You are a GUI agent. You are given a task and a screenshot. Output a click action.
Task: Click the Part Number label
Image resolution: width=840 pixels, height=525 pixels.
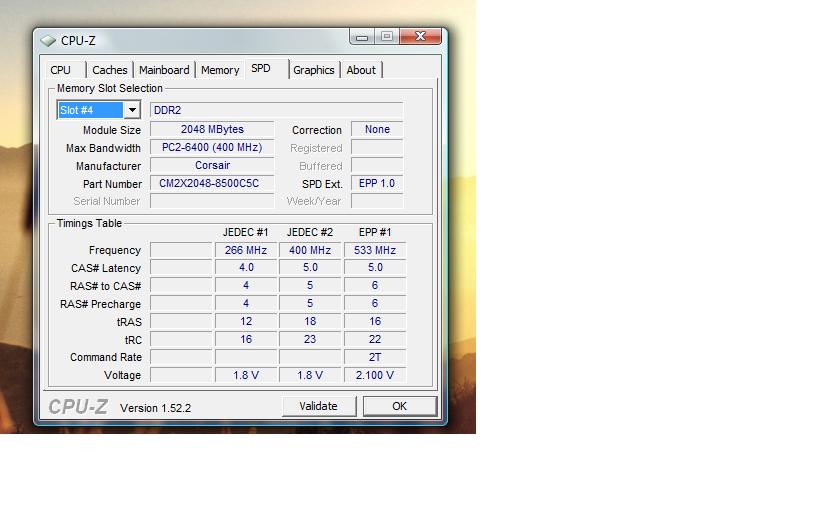(112, 184)
